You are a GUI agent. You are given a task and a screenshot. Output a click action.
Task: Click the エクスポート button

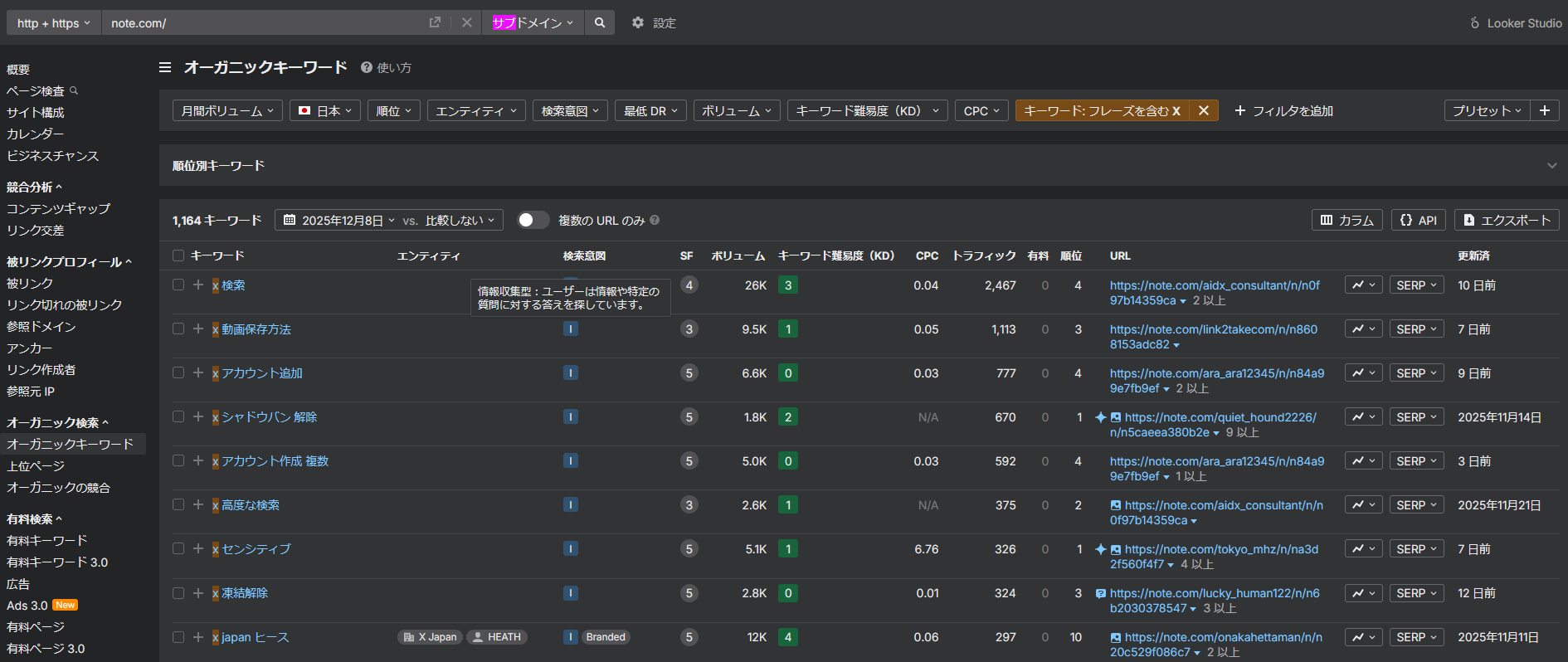pos(1507,220)
